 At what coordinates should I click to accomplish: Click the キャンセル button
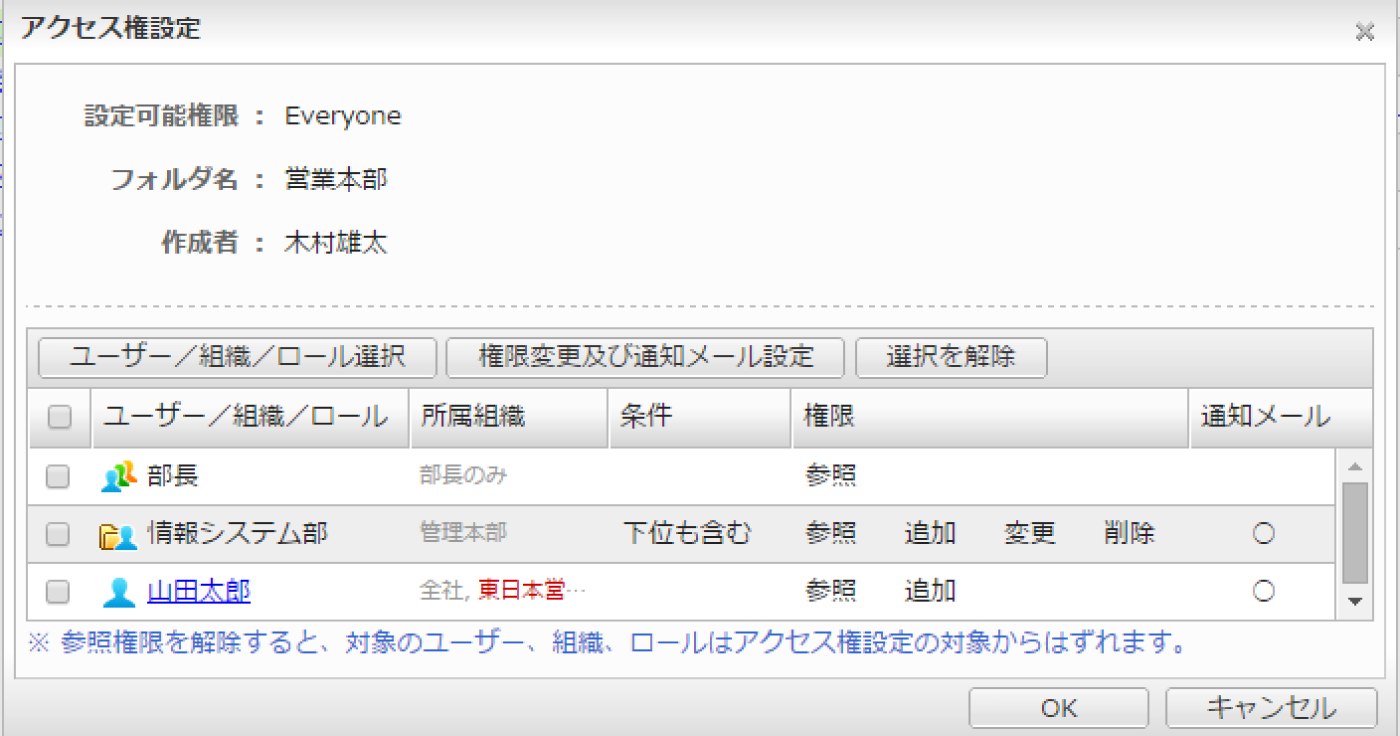pyautogui.click(x=1271, y=708)
